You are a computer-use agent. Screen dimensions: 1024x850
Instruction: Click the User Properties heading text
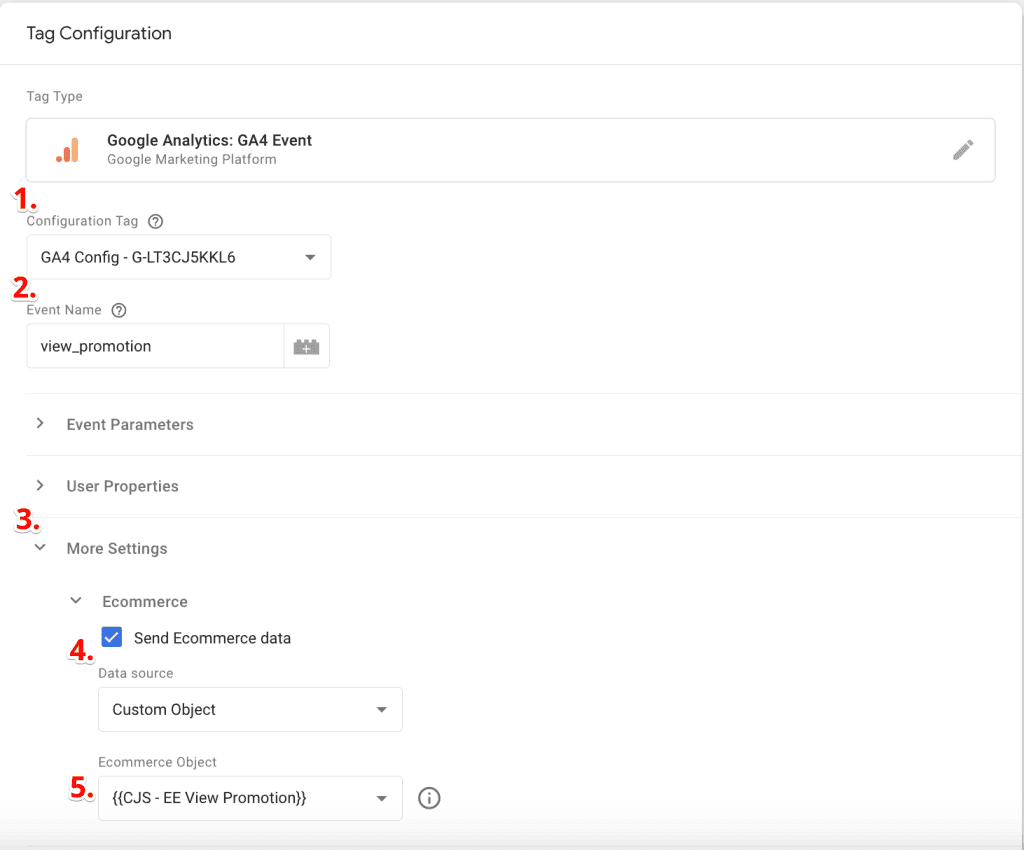coord(122,487)
